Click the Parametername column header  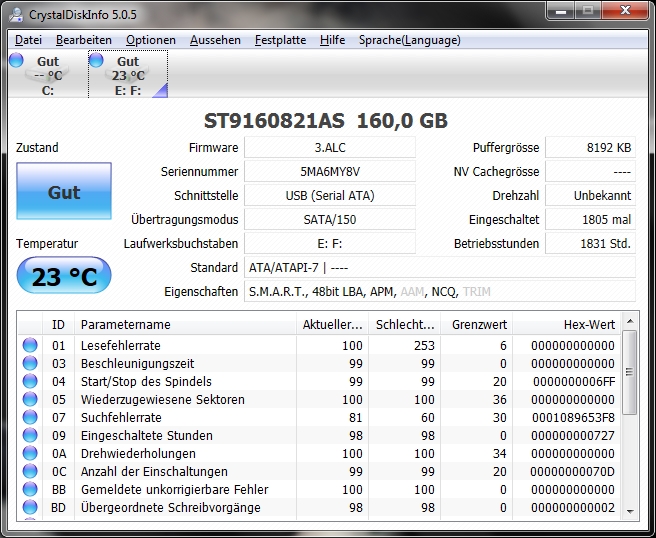[x=185, y=324]
